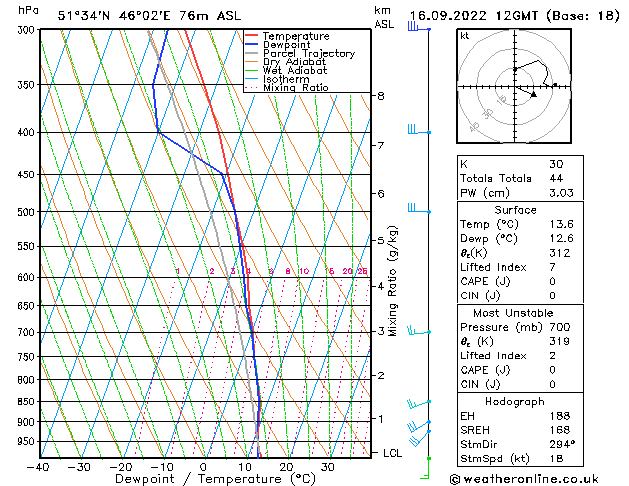The height and width of the screenshot is (486, 629).
Task: Click the grey Parcel Trajectory legend line
Action: tap(252, 53)
